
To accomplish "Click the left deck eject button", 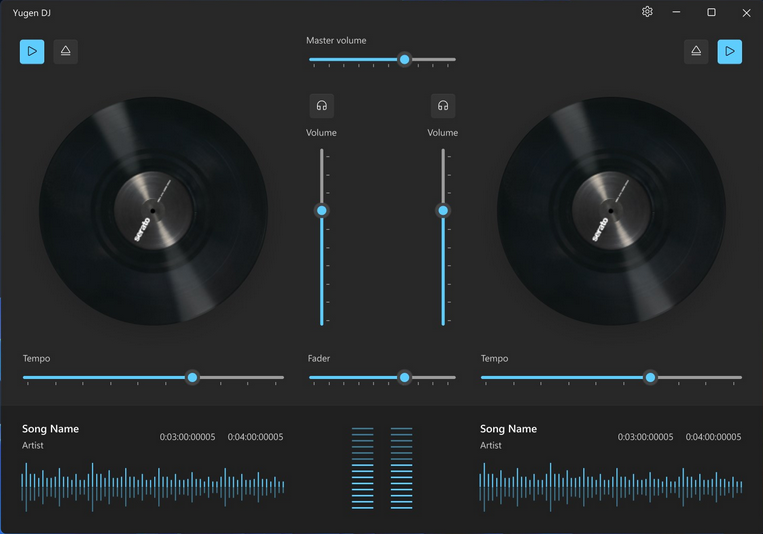I will (x=66, y=52).
